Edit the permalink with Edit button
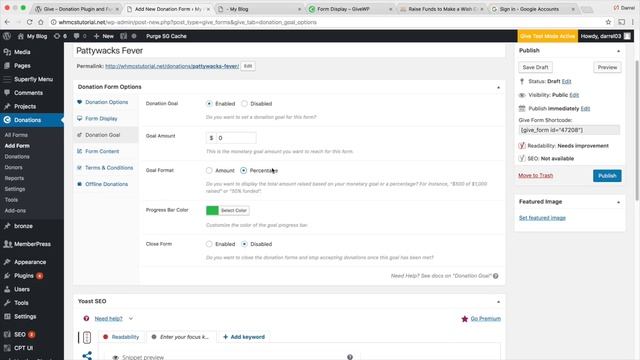The width and height of the screenshot is (640, 360). click(x=248, y=66)
